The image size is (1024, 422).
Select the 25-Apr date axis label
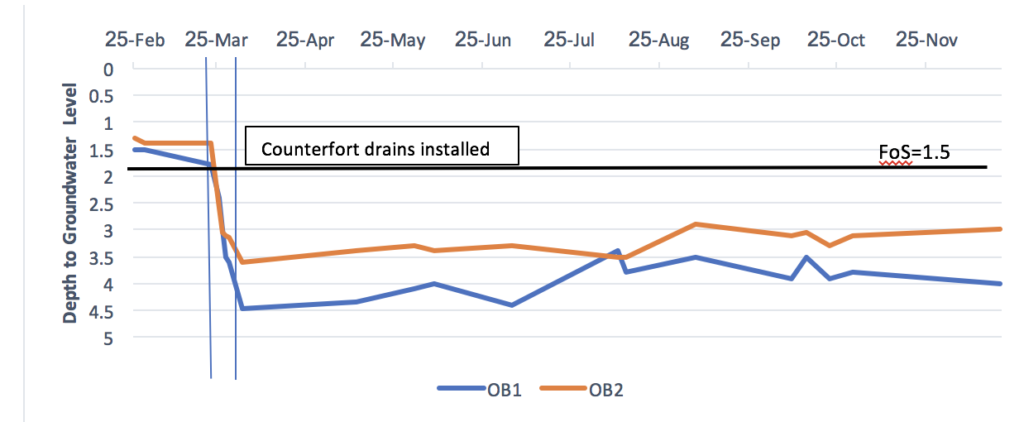pos(305,41)
